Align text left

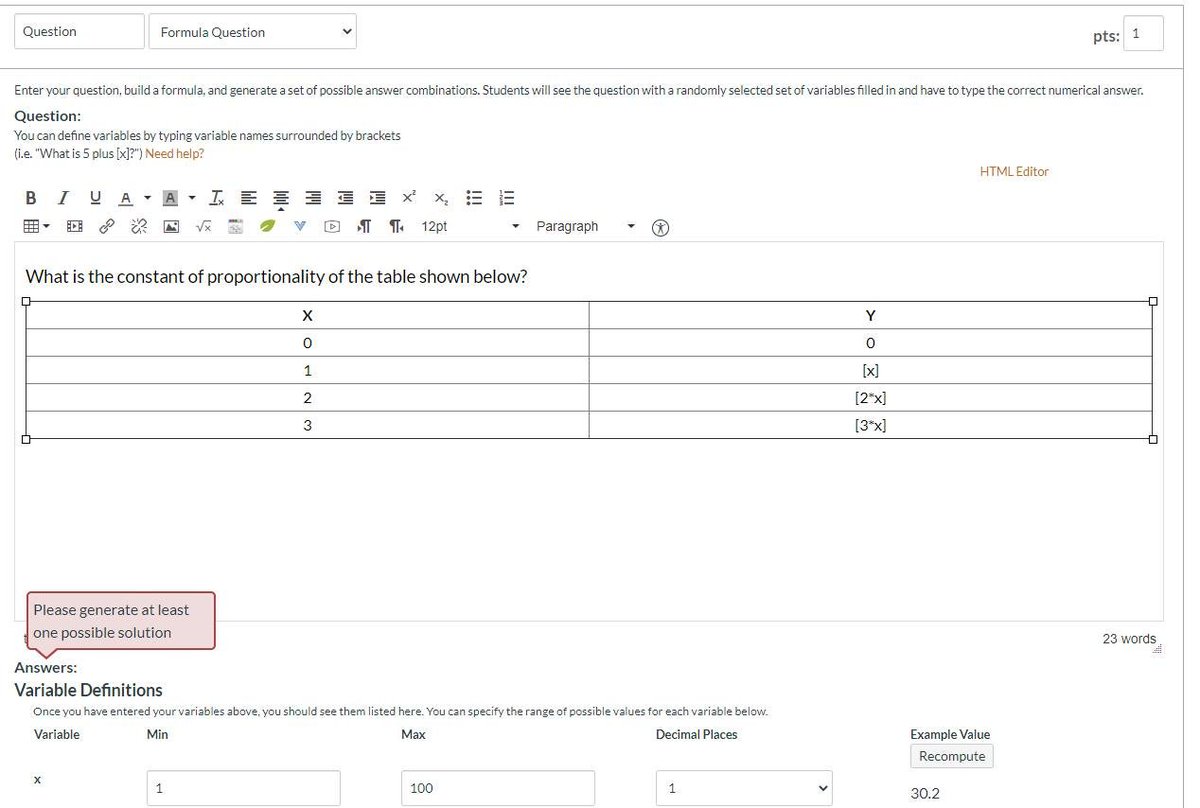(249, 198)
